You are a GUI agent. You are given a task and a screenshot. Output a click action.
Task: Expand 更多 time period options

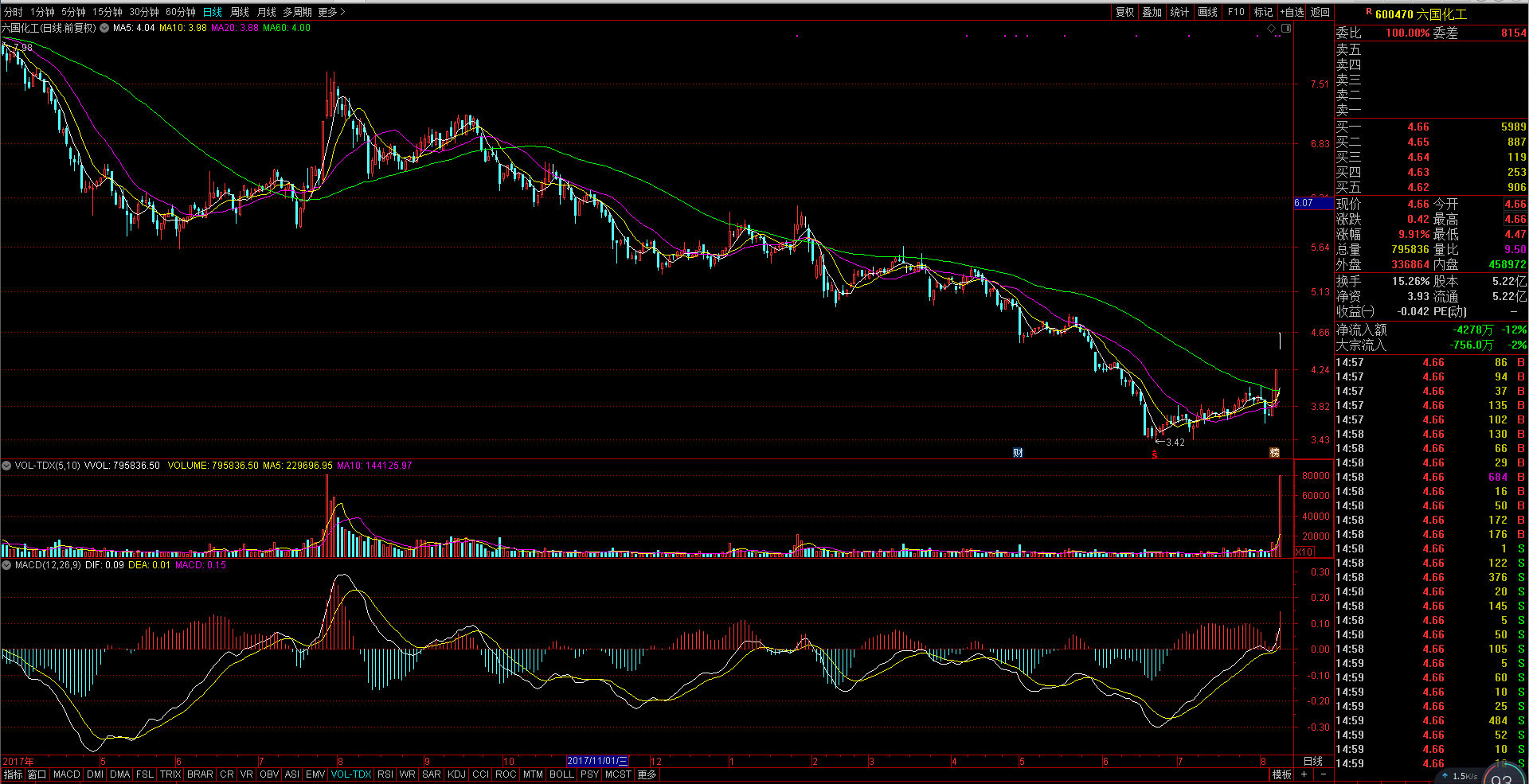pyautogui.click(x=331, y=12)
